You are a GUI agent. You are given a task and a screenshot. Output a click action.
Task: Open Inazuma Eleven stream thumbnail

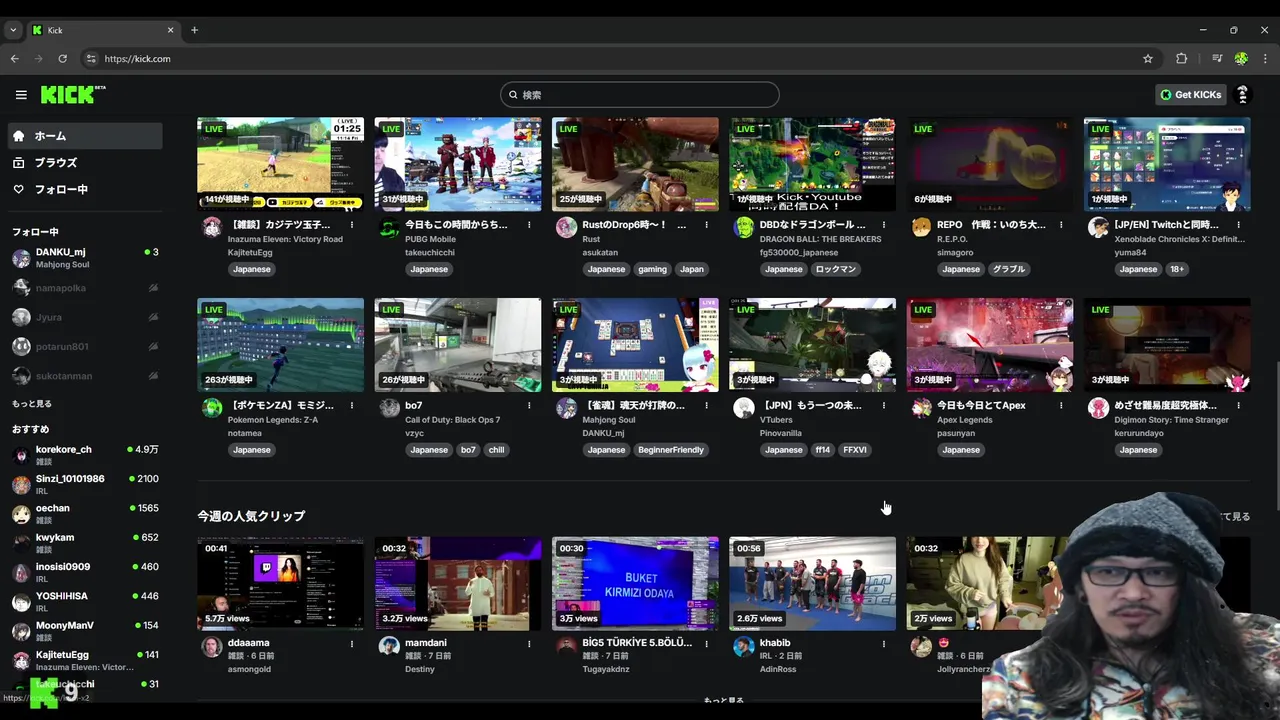pyautogui.click(x=280, y=164)
